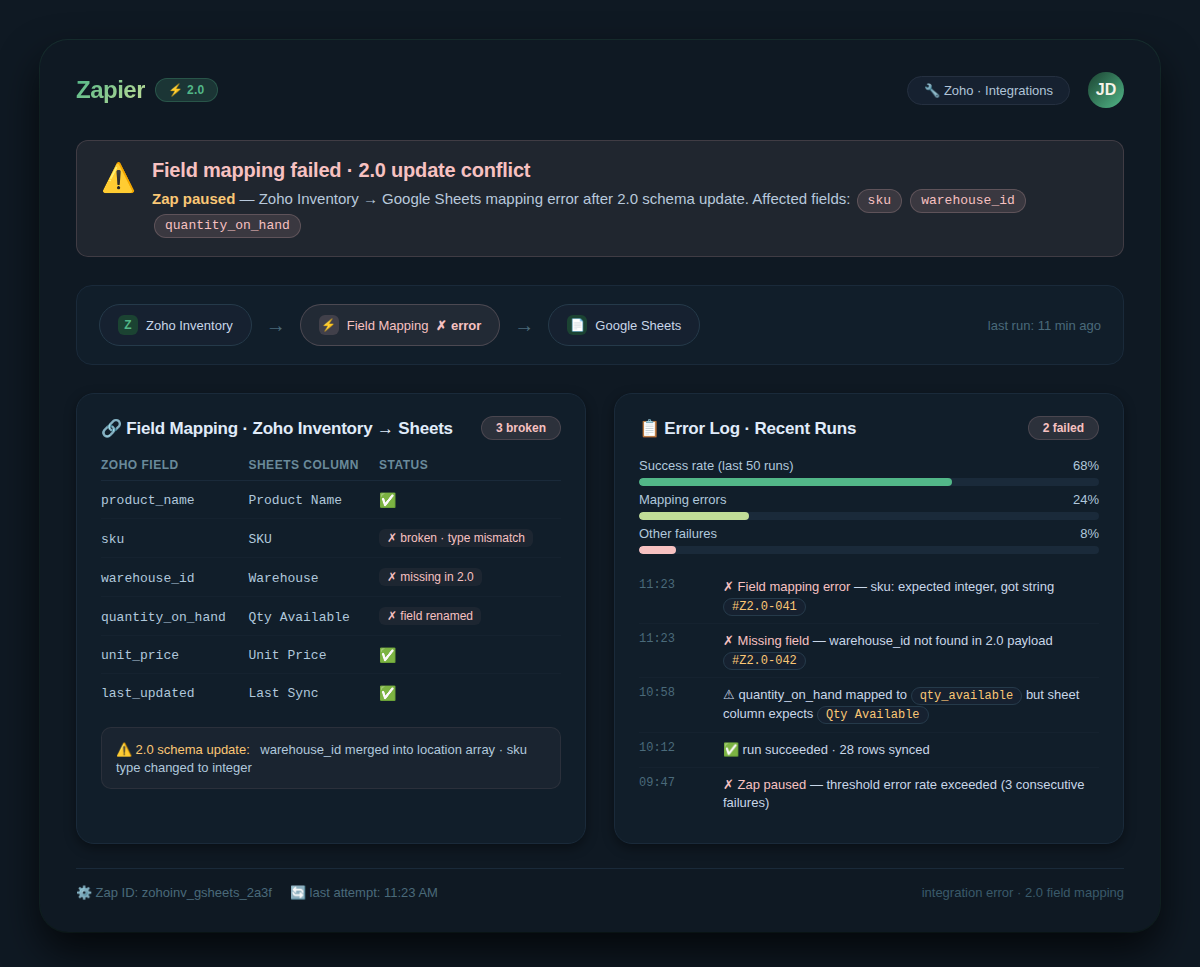Screen dimensions: 1200x967
Task: Open the Zoho · Integrations pill
Action: (x=988, y=91)
